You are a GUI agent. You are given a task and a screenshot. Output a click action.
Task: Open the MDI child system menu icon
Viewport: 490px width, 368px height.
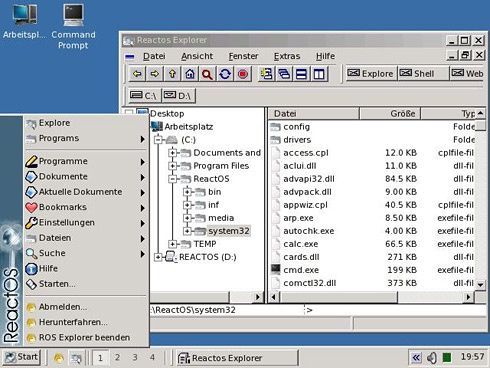130,56
